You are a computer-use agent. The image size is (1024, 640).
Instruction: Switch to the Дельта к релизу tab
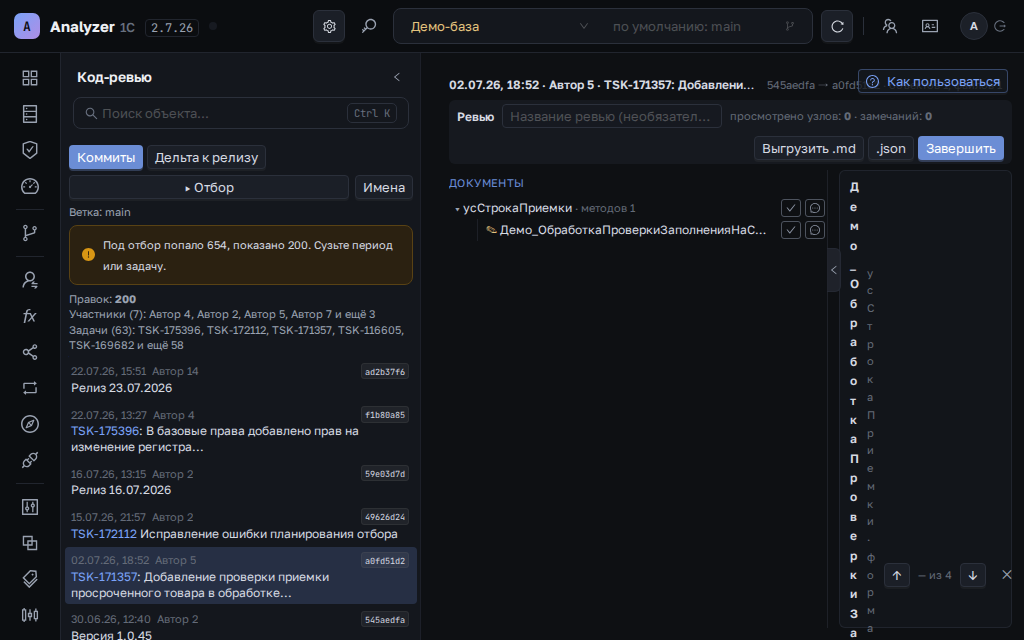[x=206, y=157]
